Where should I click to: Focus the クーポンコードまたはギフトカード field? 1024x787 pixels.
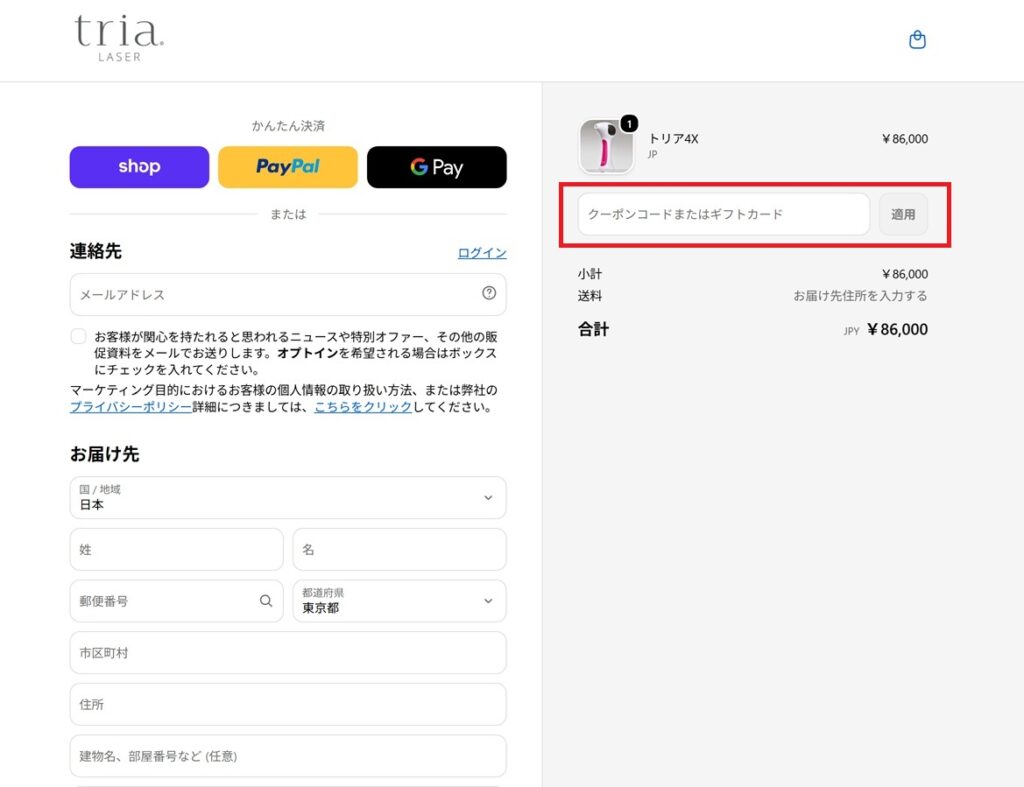[724, 214]
